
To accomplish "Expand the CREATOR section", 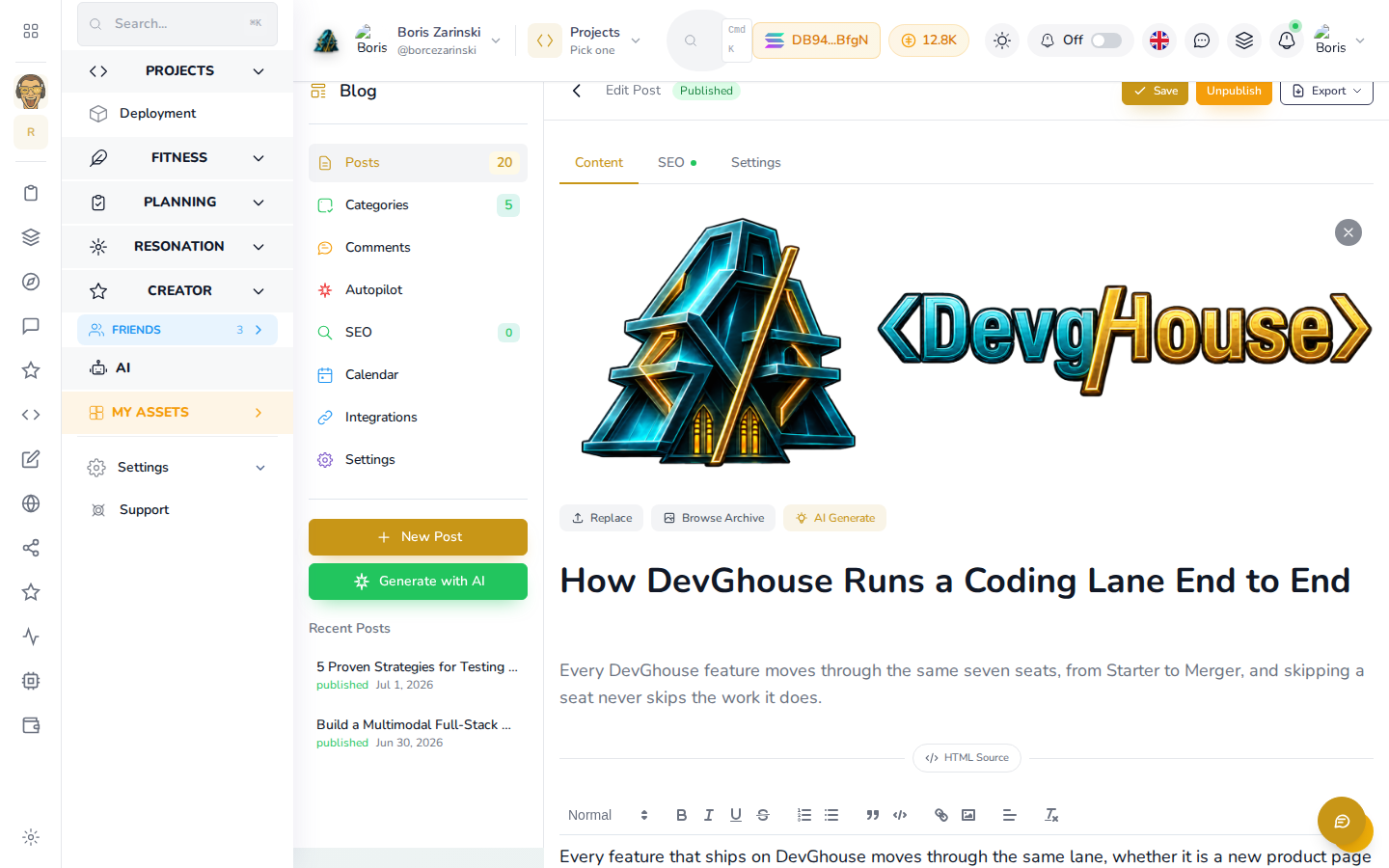I will [177, 291].
